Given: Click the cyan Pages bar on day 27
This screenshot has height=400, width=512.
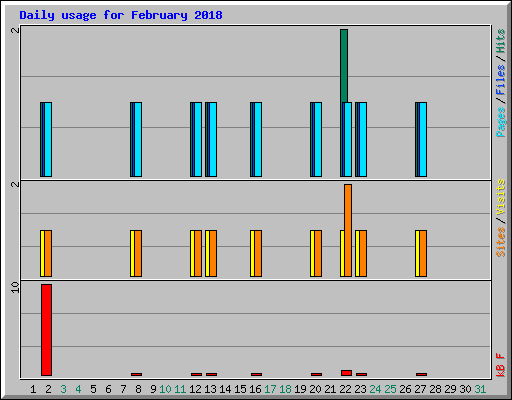Looking at the screenshot, I should [423, 139].
